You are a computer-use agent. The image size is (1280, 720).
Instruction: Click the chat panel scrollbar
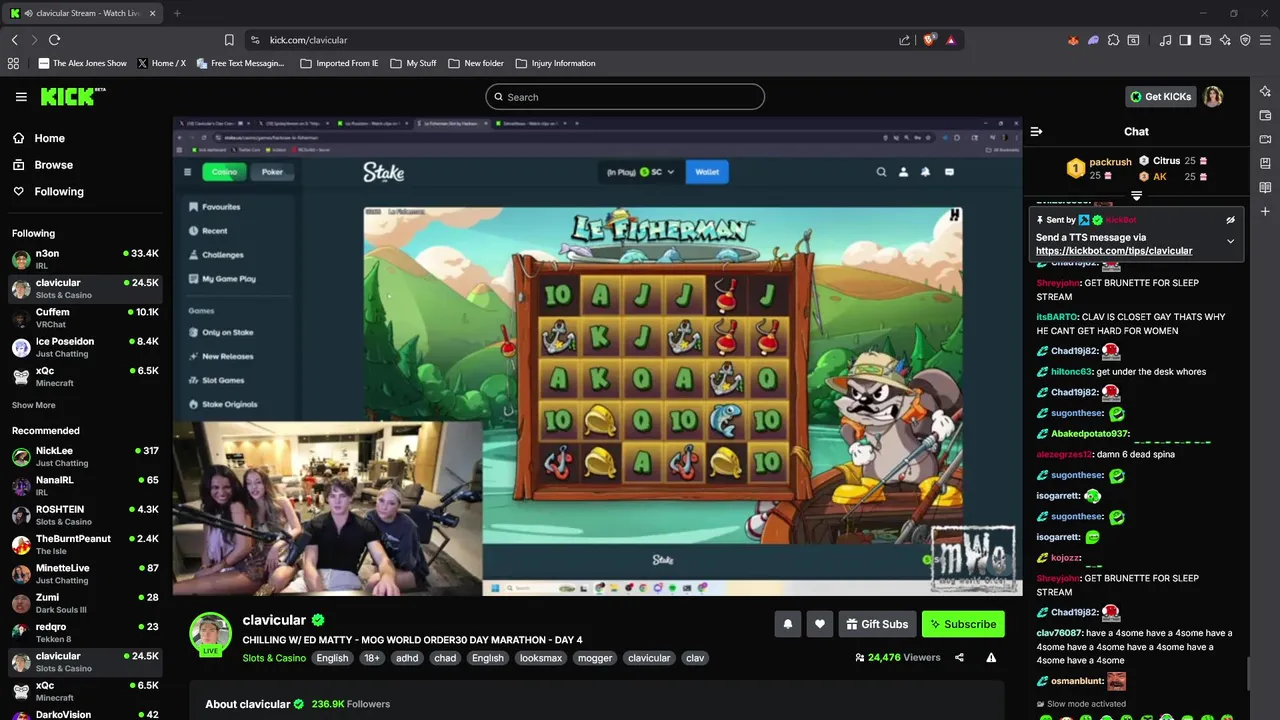click(1247, 674)
